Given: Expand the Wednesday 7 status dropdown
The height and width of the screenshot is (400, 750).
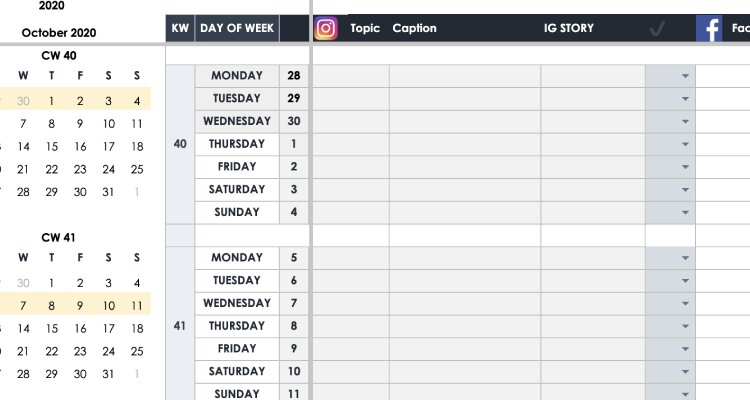Looking at the screenshot, I should [x=686, y=303].
